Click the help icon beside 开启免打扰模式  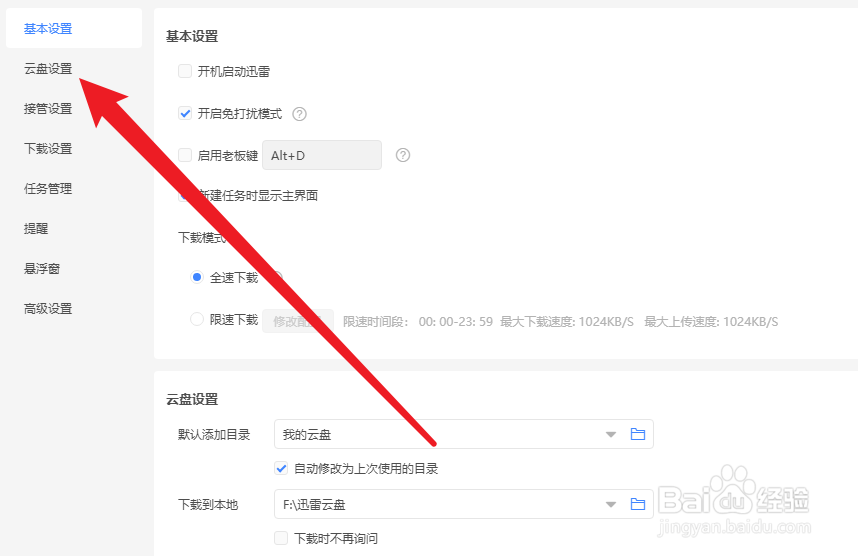point(299,114)
